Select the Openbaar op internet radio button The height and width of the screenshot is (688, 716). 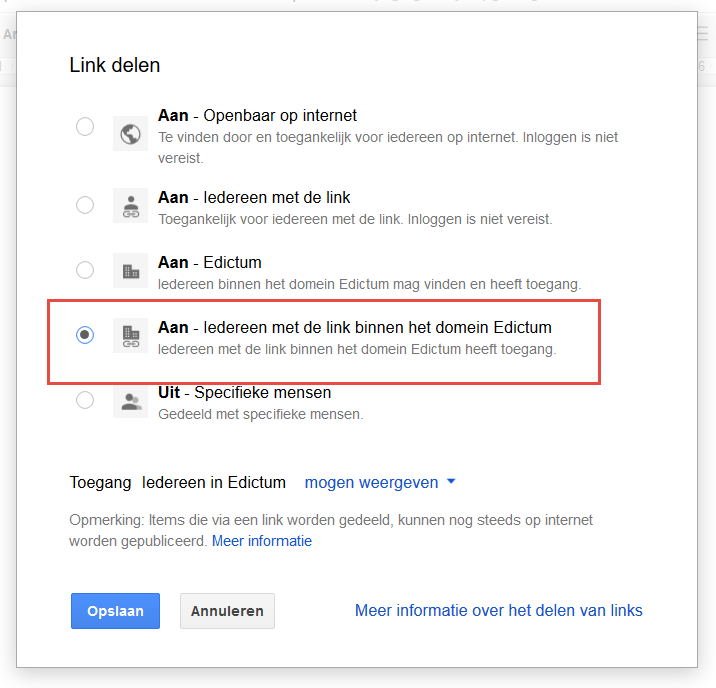pos(85,126)
